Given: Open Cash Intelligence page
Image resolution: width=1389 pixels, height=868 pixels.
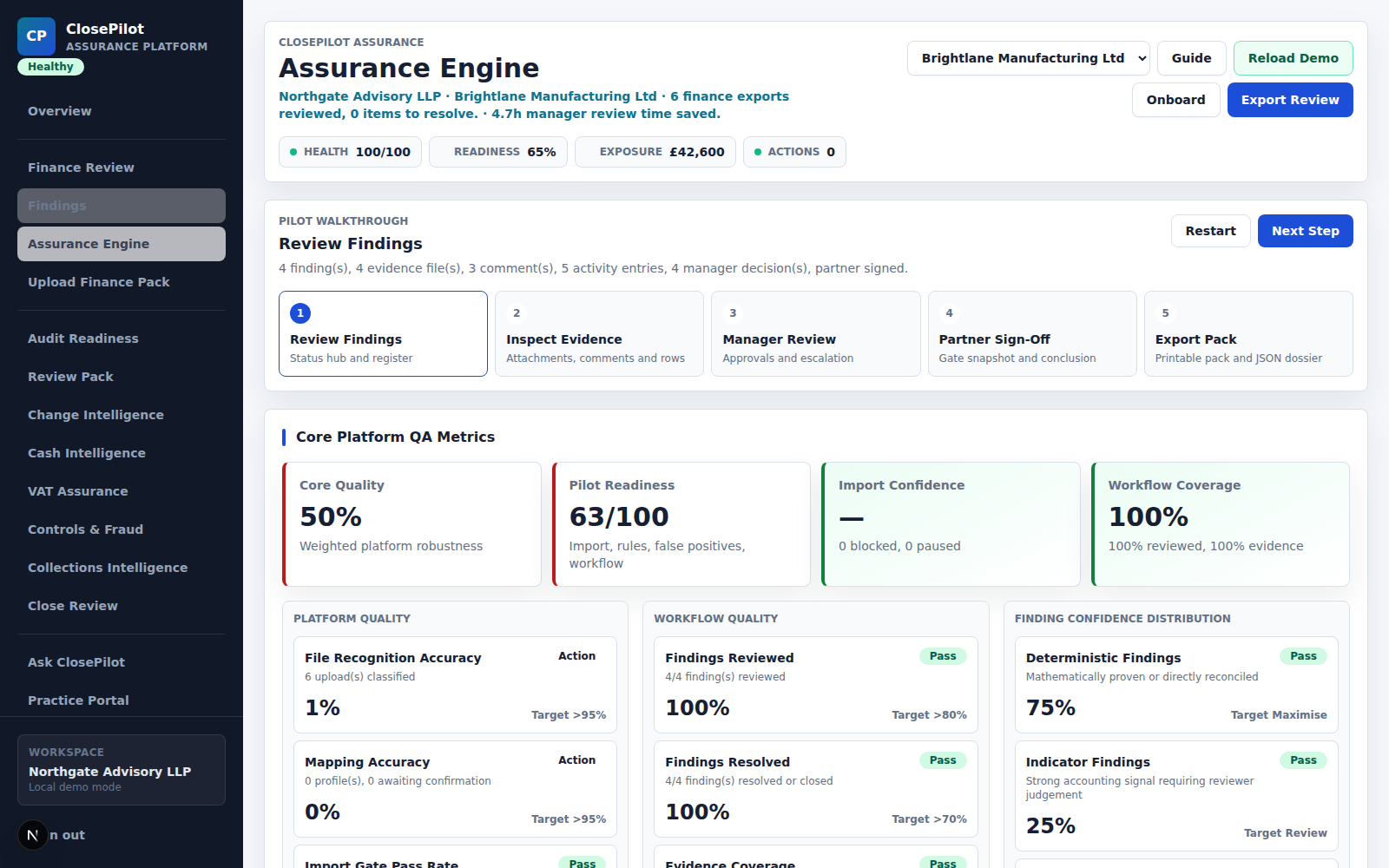Looking at the screenshot, I should pos(122,453).
